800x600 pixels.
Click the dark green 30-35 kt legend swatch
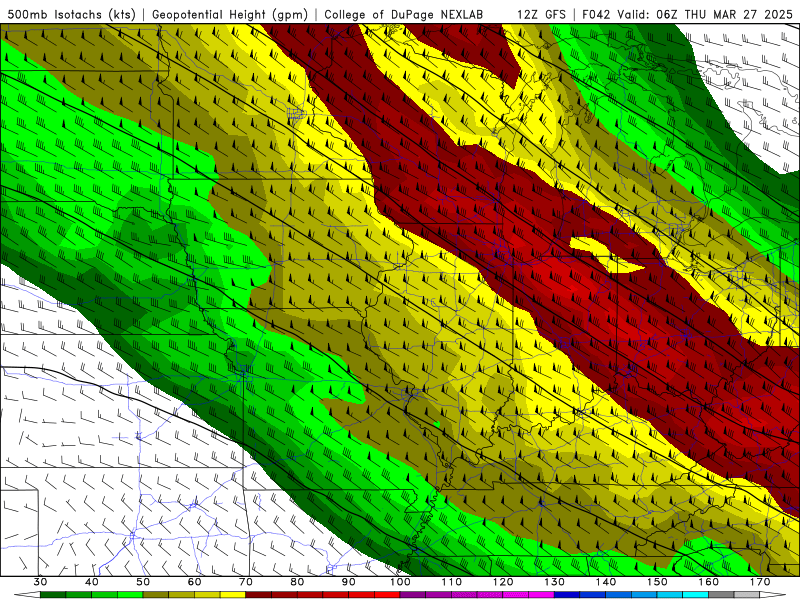[53, 595]
